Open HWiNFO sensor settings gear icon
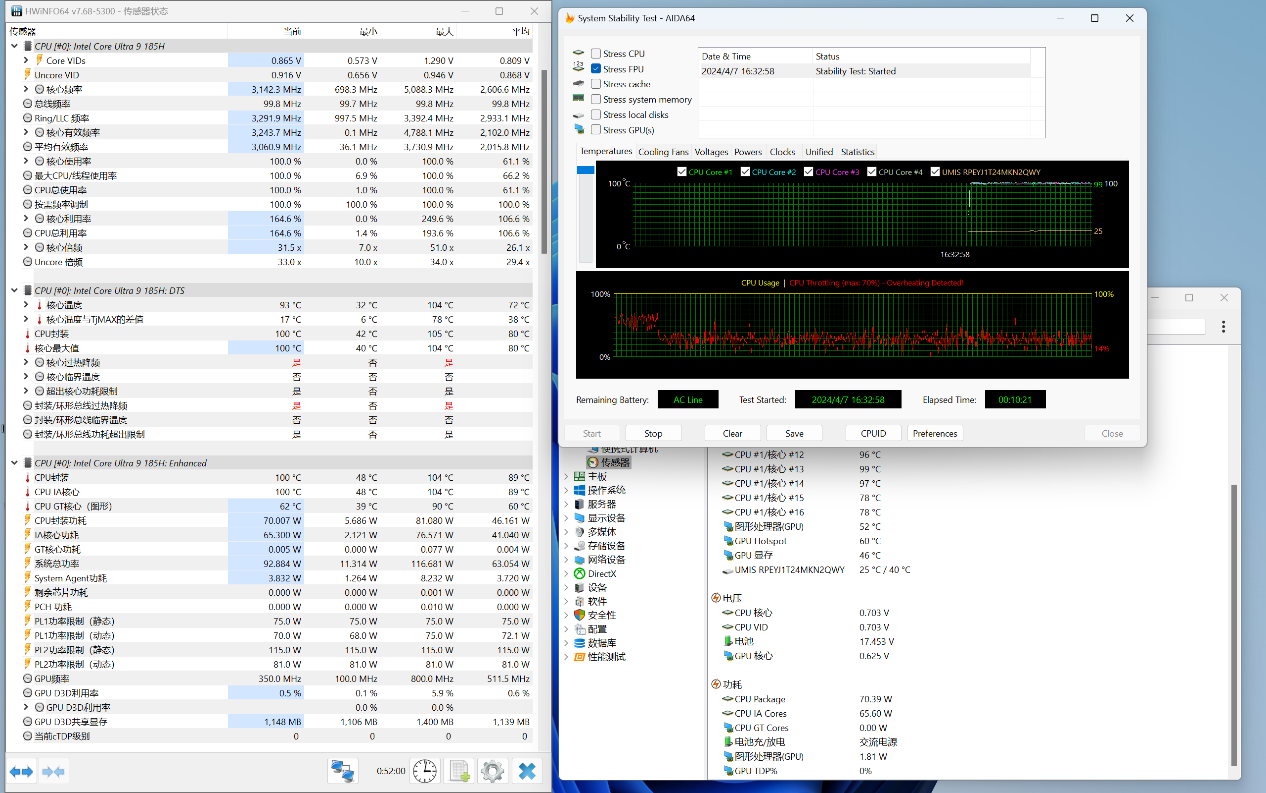This screenshot has width=1266, height=793. coord(492,771)
